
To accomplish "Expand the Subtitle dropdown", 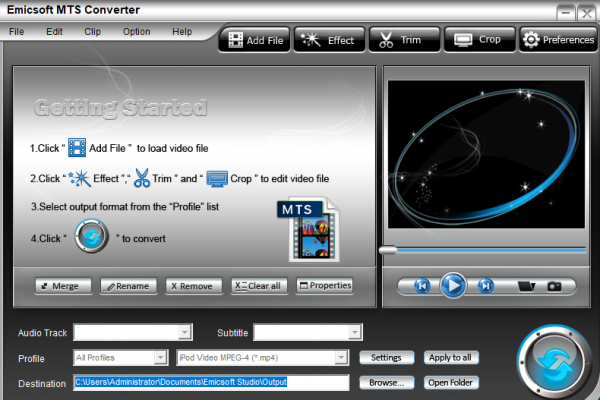I will coord(355,332).
